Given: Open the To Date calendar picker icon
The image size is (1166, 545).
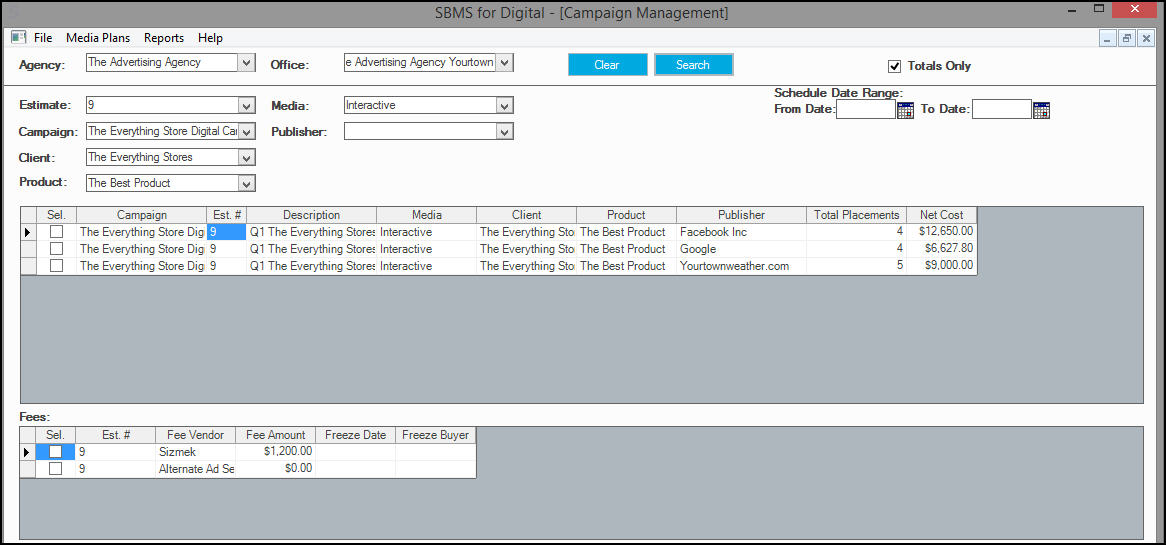Looking at the screenshot, I should pos(1041,110).
